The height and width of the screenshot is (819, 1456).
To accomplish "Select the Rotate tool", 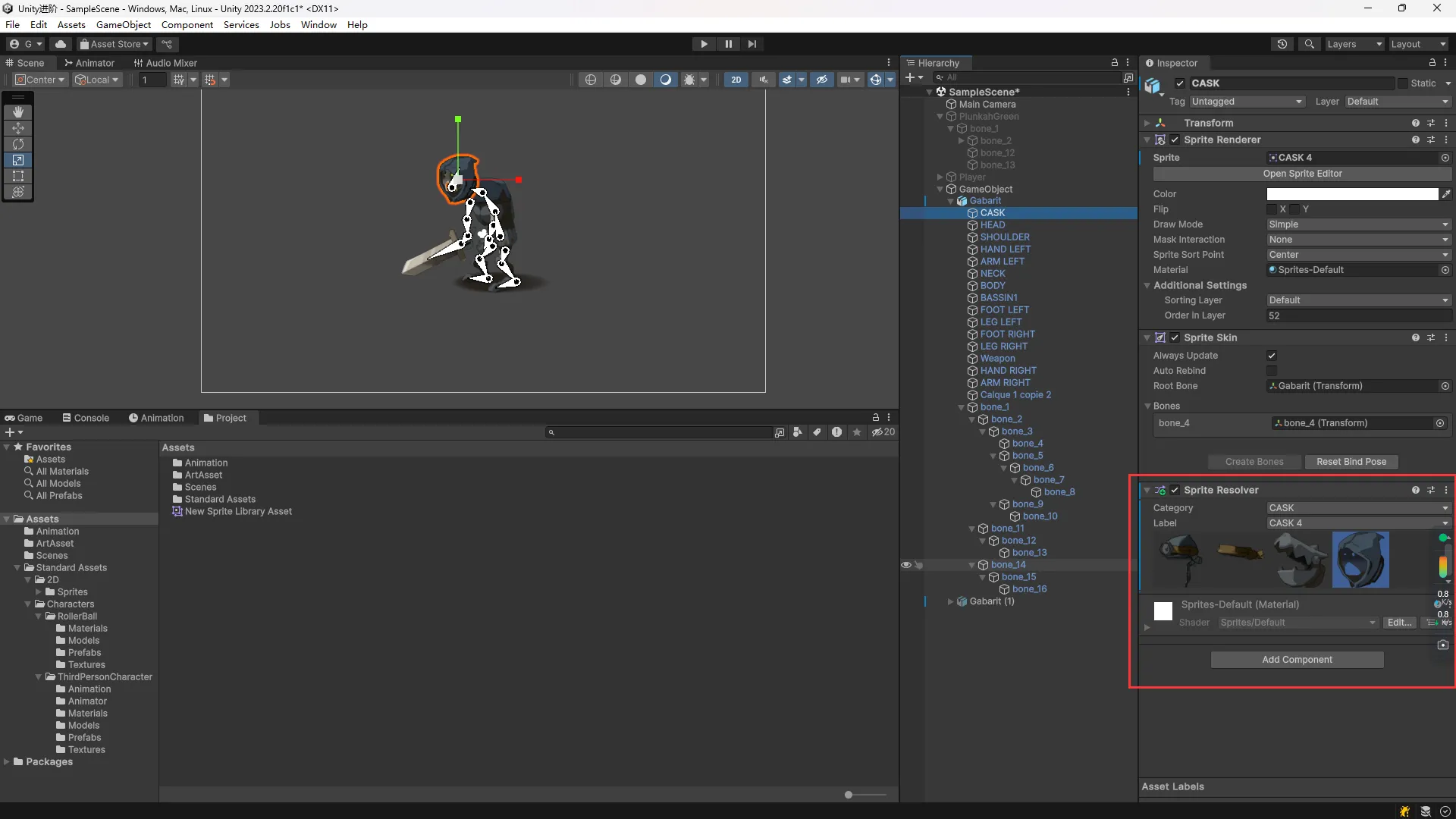I will [x=18, y=144].
